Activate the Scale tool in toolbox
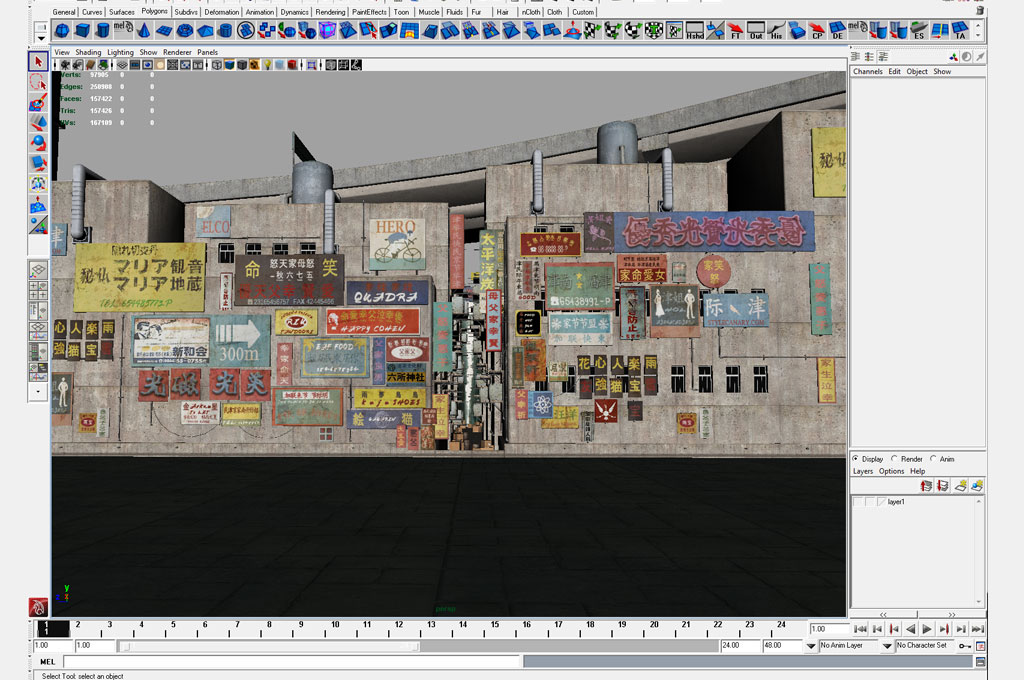Image resolution: width=1024 pixels, height=680 pixels. [x=38, y=163]
